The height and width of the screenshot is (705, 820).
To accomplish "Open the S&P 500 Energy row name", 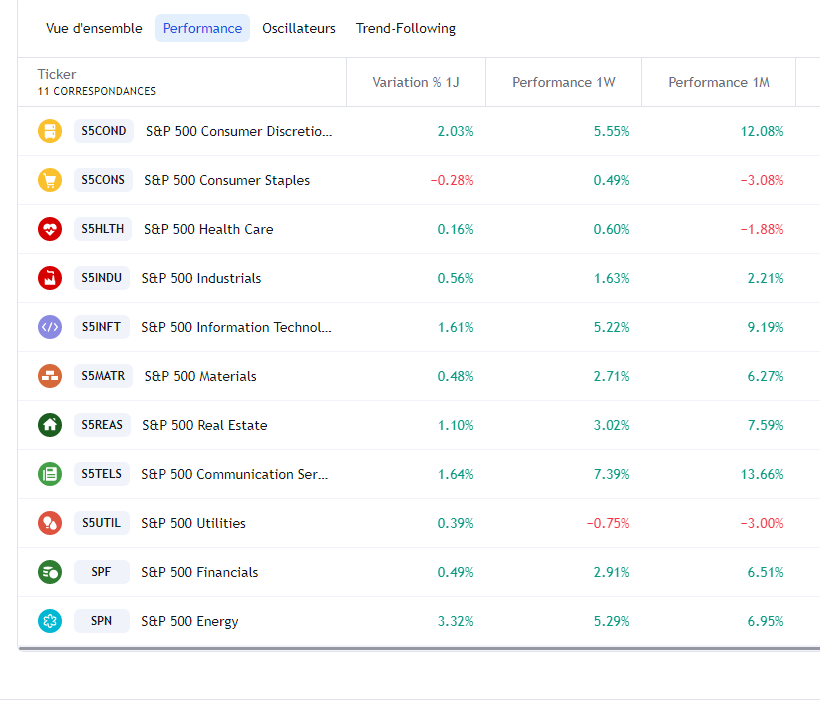I will pyautogui.click(x=190, y=621).
